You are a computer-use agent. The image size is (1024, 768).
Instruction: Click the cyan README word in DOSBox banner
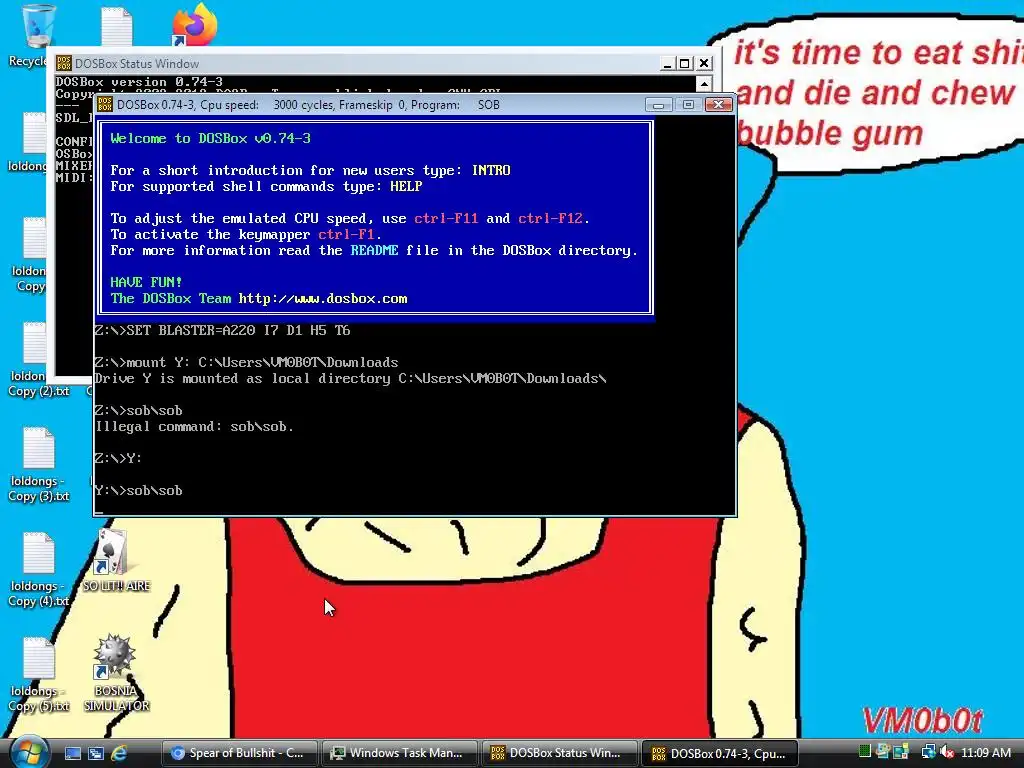tap(374, 250)
